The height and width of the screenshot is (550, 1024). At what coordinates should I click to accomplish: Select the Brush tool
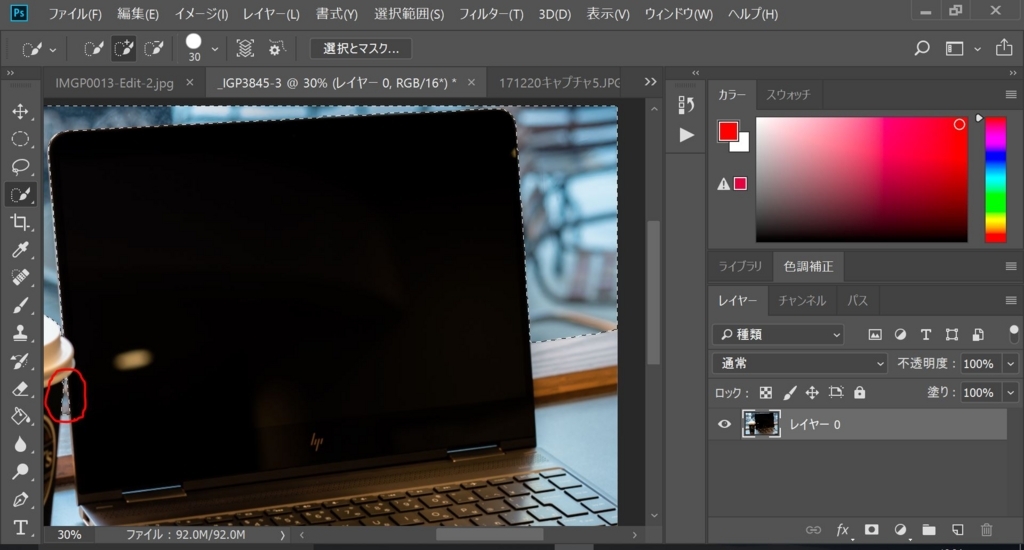(x=20, y=305)
